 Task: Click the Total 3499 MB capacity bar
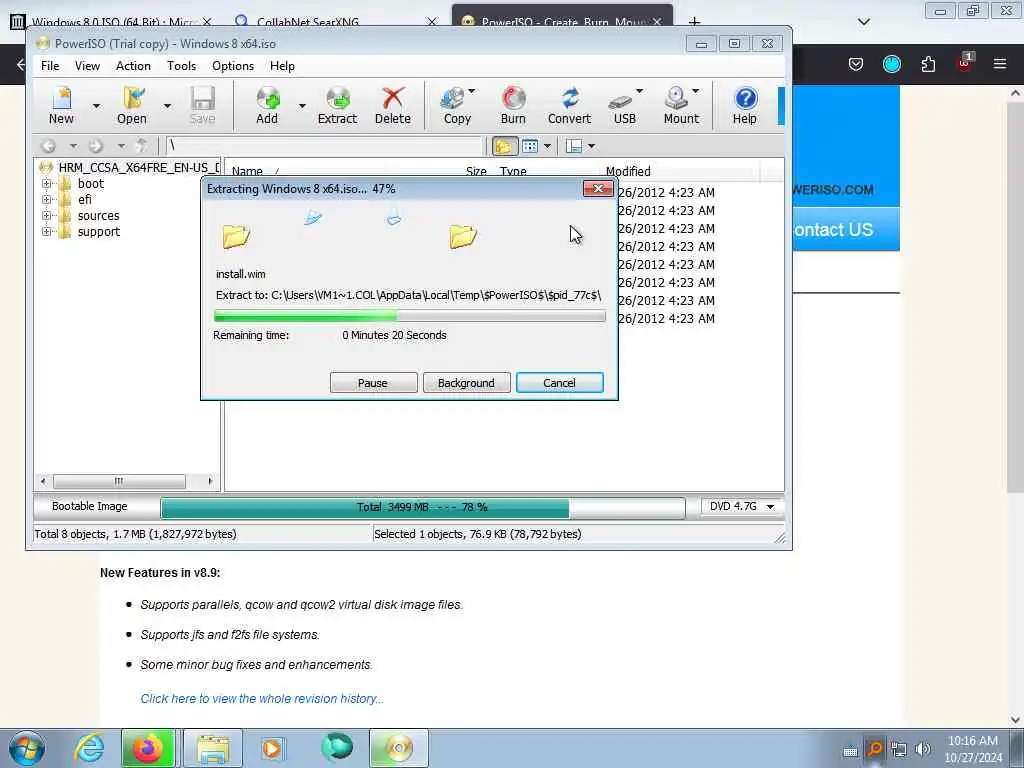click(423, 507)
